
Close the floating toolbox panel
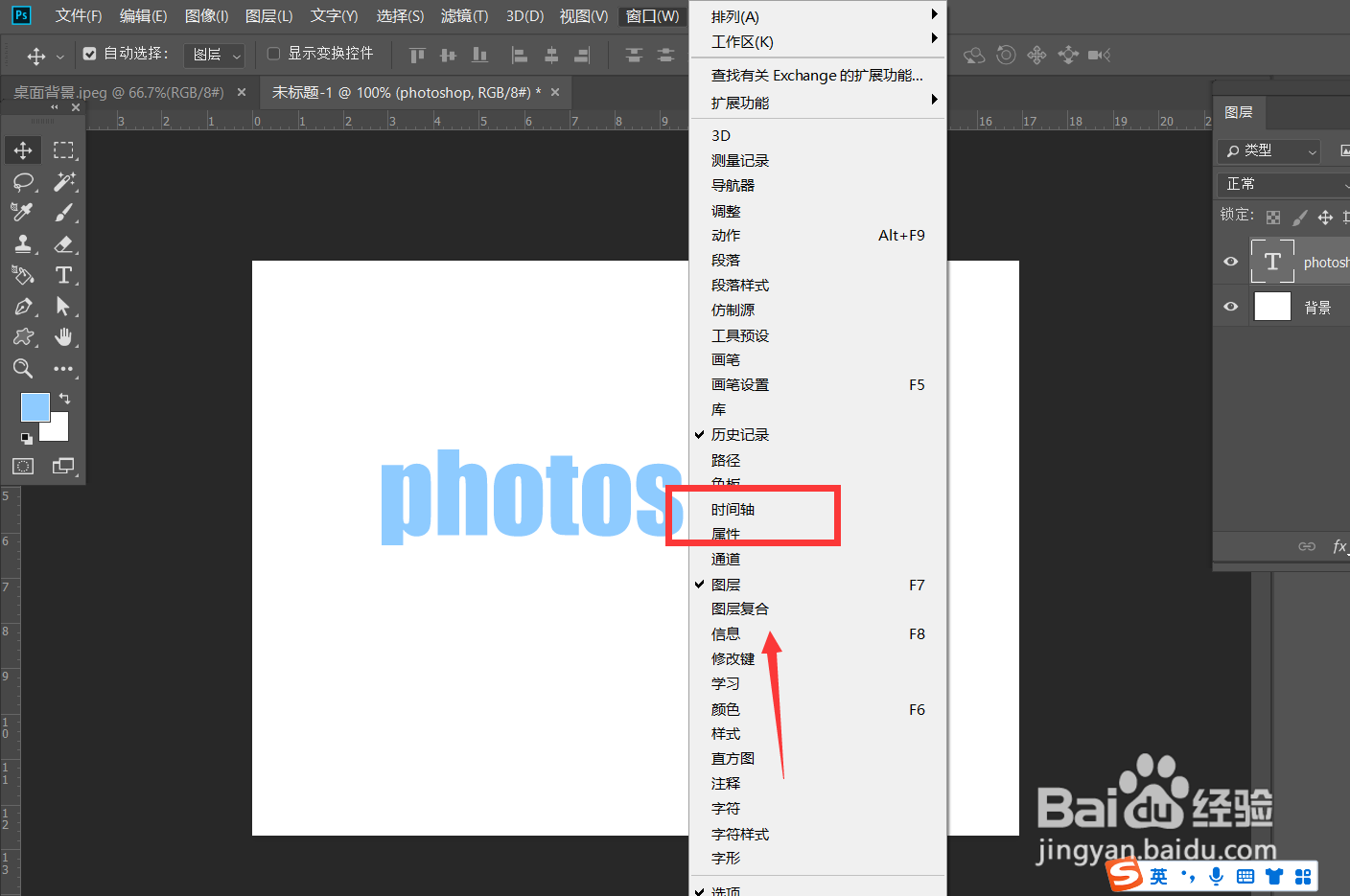76,107
